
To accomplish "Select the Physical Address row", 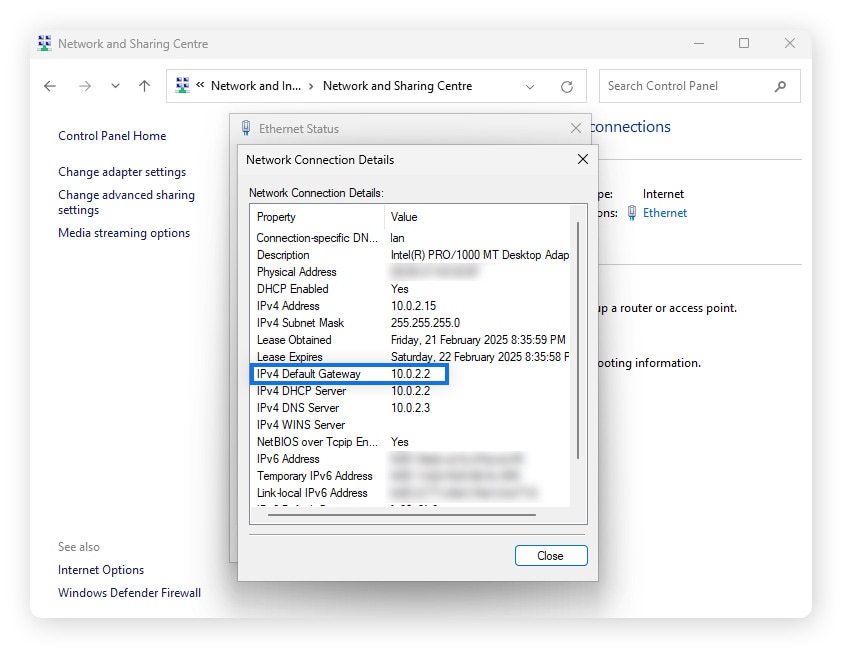I will click(410, 272).
